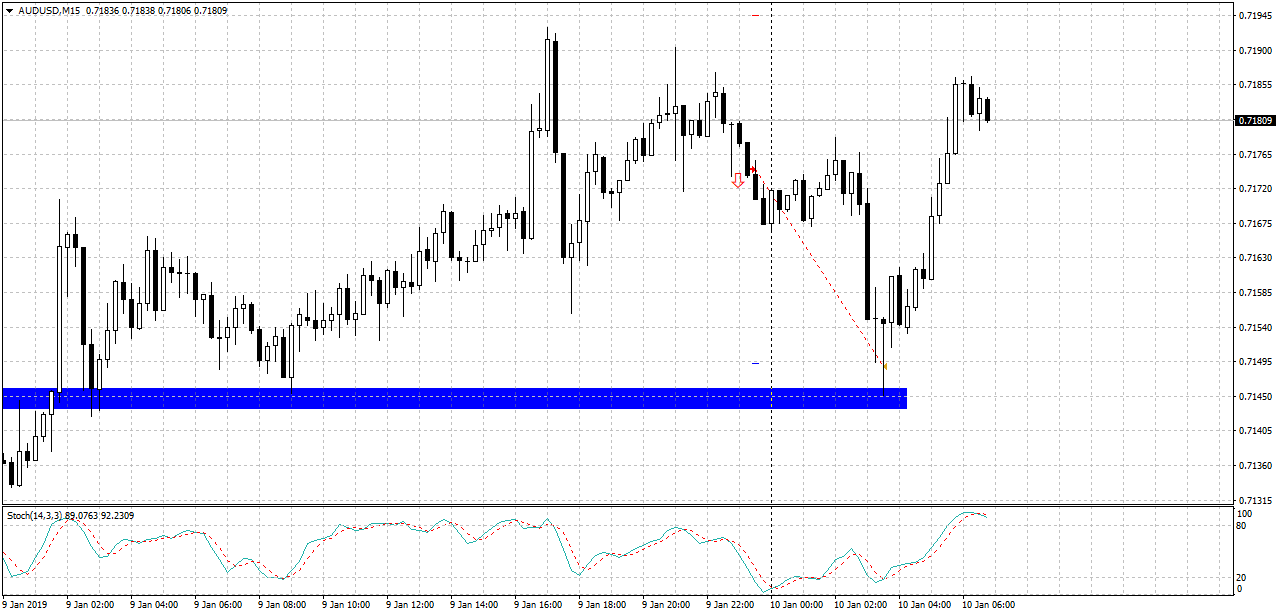Click the orange trade close arrow marker
The height and width of the screenshot is (616, 1276).
pyautogui.click(x=884, y=367)
